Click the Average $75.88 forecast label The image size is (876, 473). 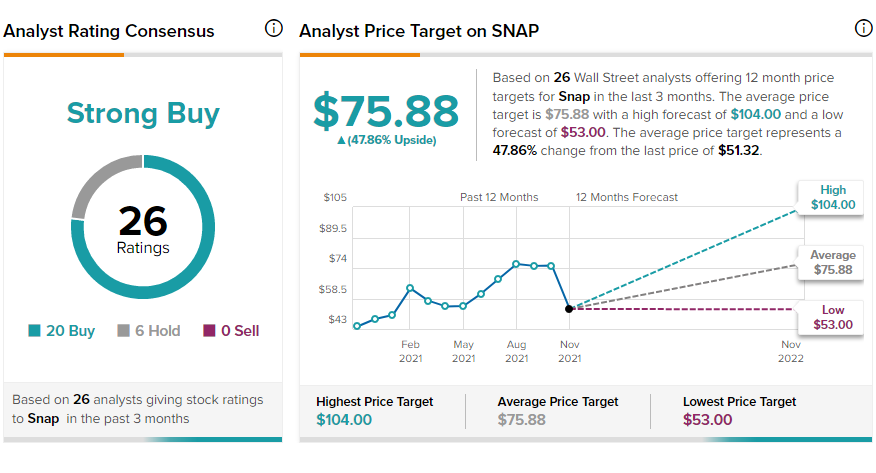833,262
